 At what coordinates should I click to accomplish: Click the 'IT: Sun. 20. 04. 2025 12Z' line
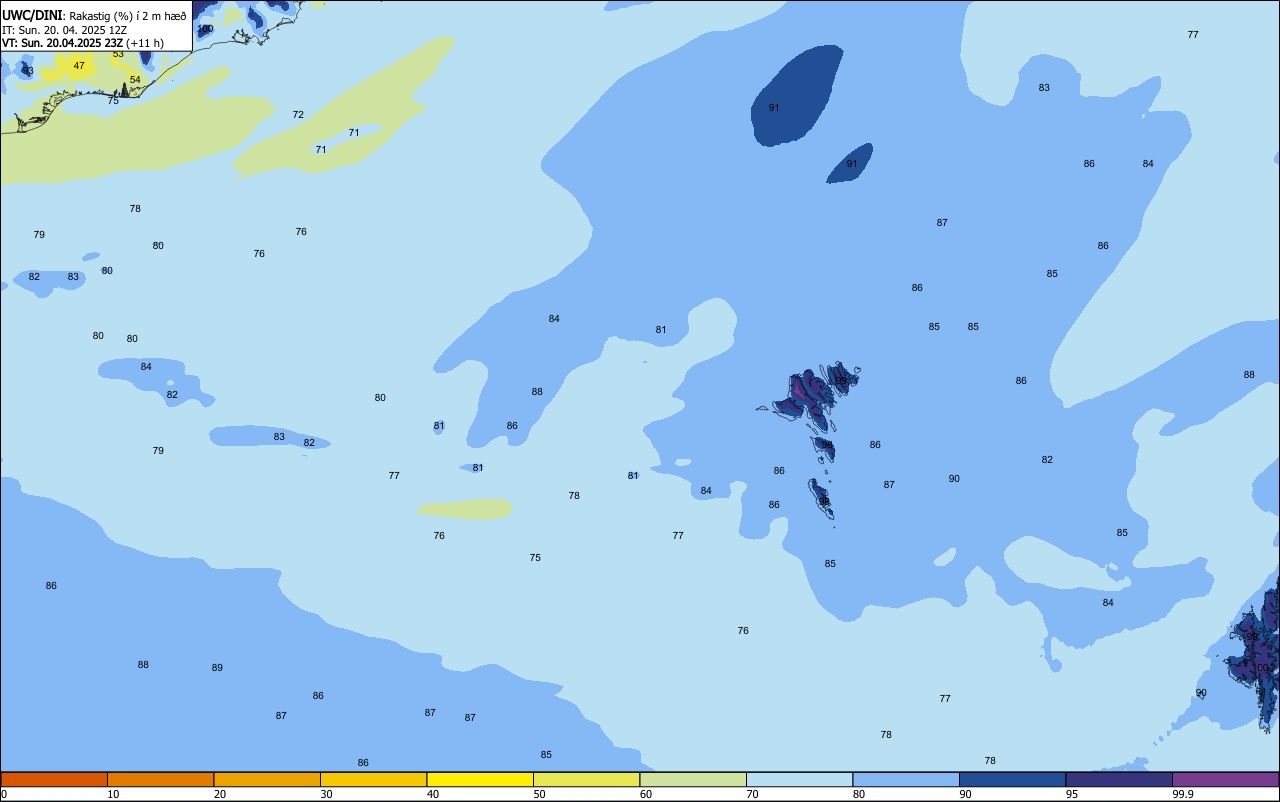pos(64,30)
